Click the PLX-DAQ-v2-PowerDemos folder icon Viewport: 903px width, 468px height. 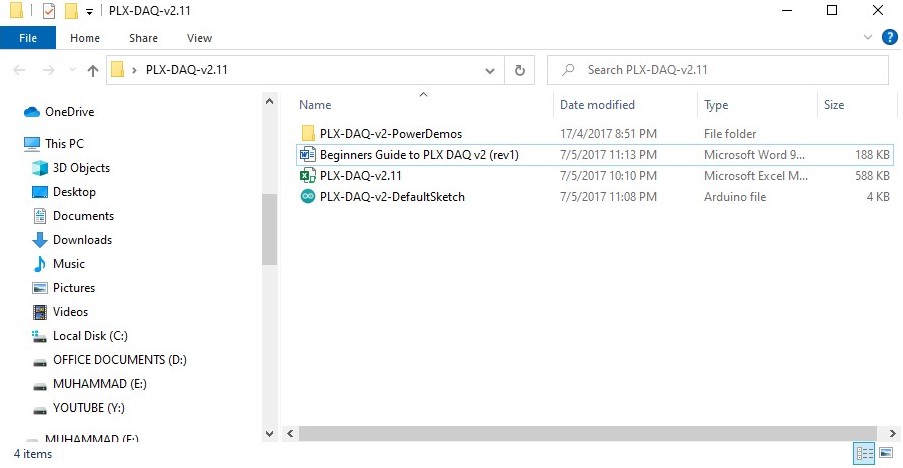coord(308,134)
